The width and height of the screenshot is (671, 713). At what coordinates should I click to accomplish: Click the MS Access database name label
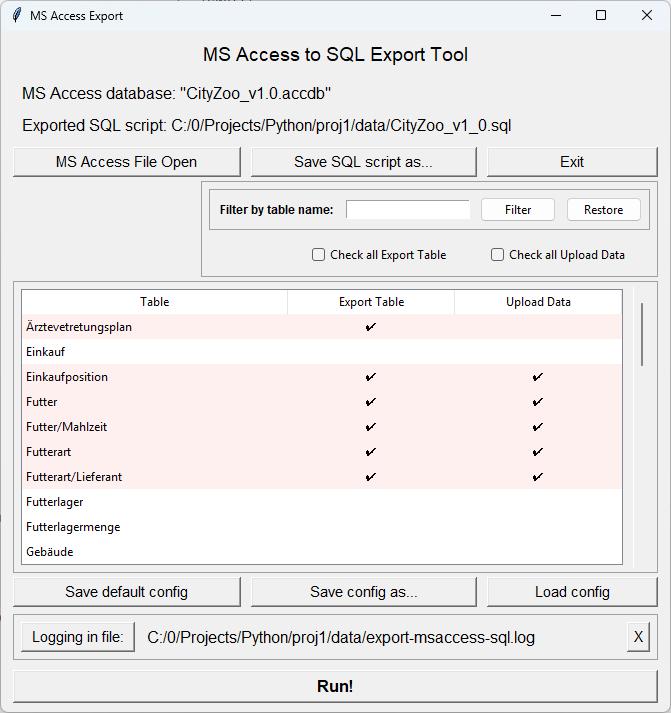point(176,94)
